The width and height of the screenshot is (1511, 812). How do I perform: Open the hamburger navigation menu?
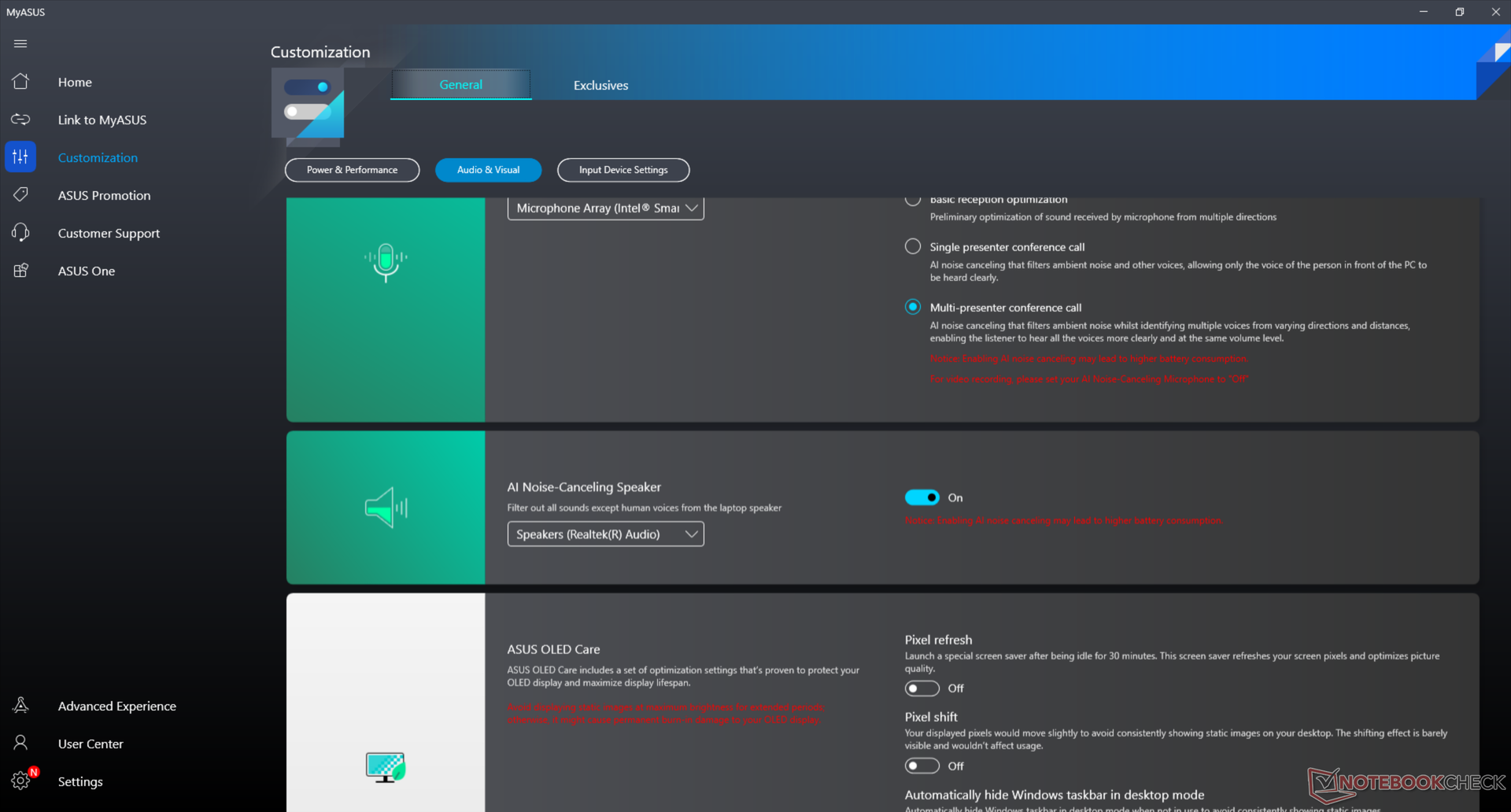[x=20, y=44]
